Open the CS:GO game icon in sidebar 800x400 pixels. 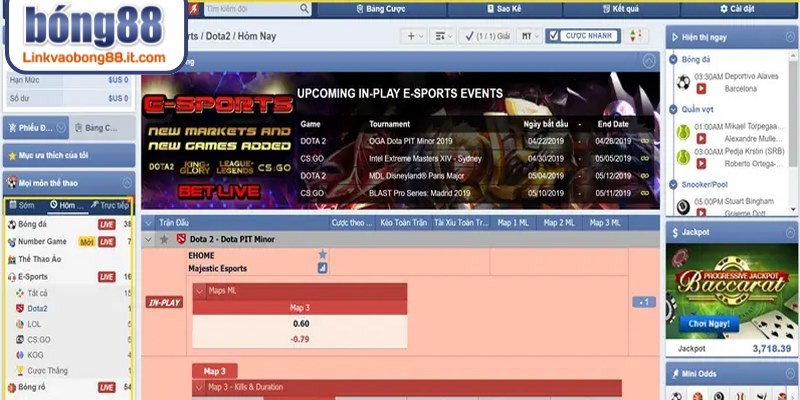[x=20, y=339]
